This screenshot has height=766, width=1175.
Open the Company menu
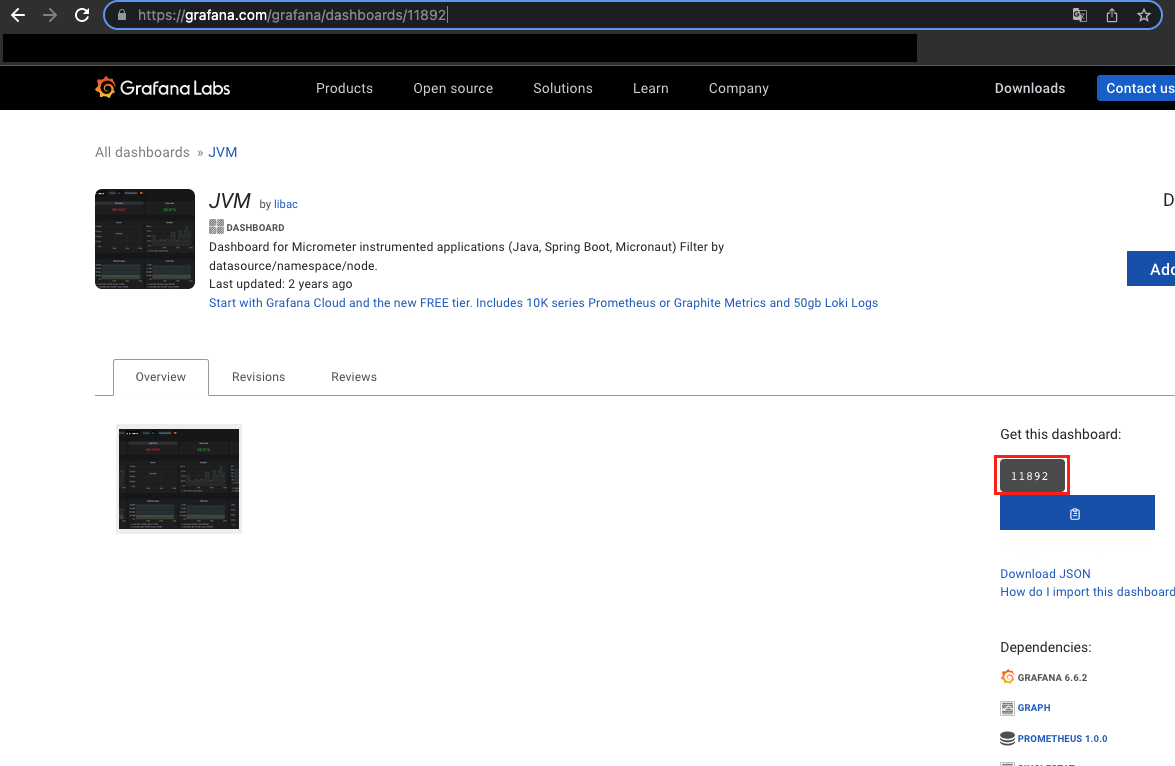[x=739, y=88]
